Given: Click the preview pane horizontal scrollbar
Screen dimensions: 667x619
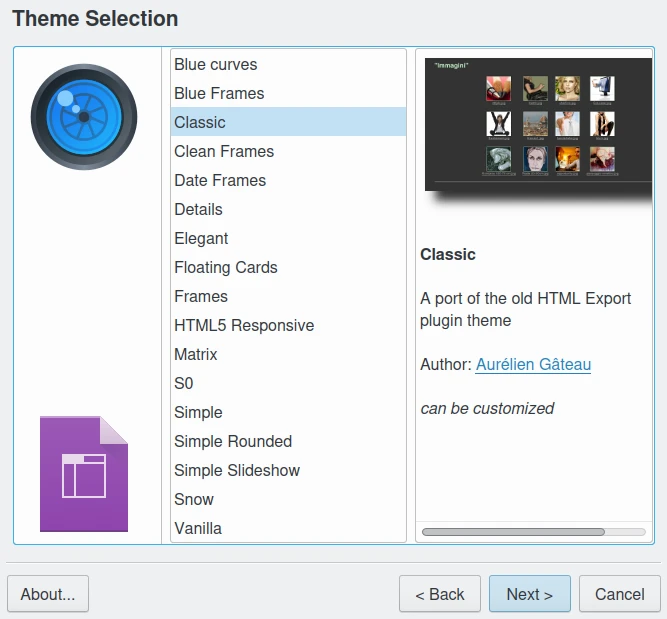Looking at the screenshot, I should tap(514, 532).
